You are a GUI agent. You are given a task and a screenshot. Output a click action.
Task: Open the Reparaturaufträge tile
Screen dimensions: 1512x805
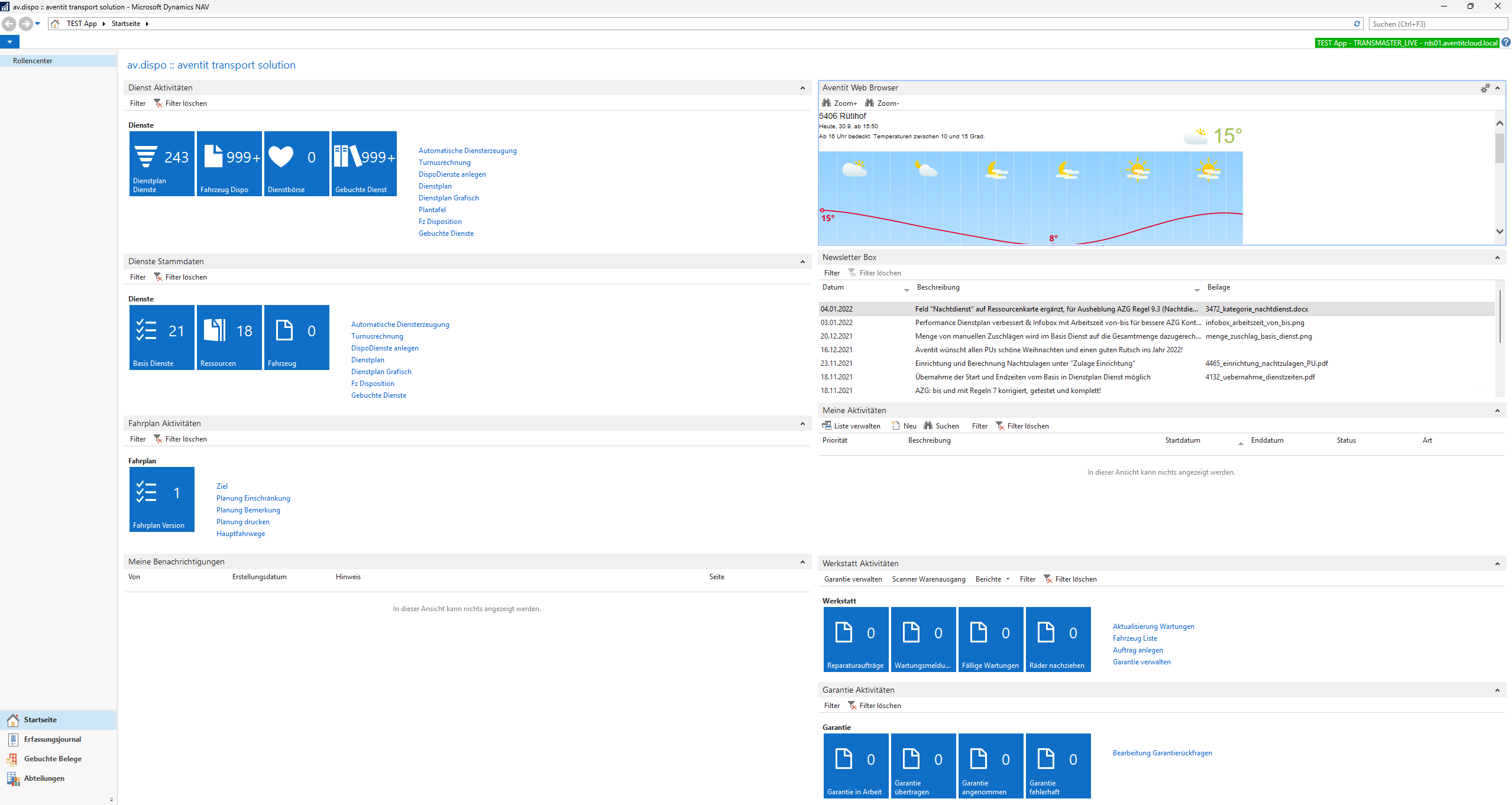click(856, 639)
